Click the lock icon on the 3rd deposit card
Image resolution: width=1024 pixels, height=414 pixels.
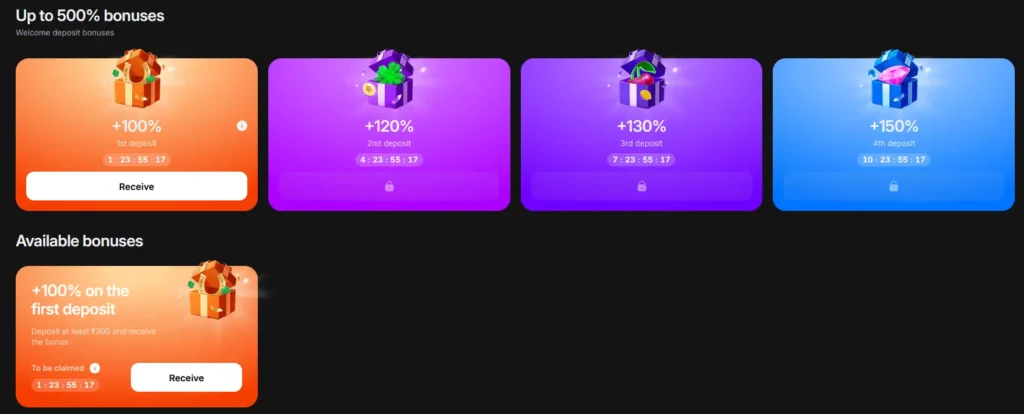(641, 186)
